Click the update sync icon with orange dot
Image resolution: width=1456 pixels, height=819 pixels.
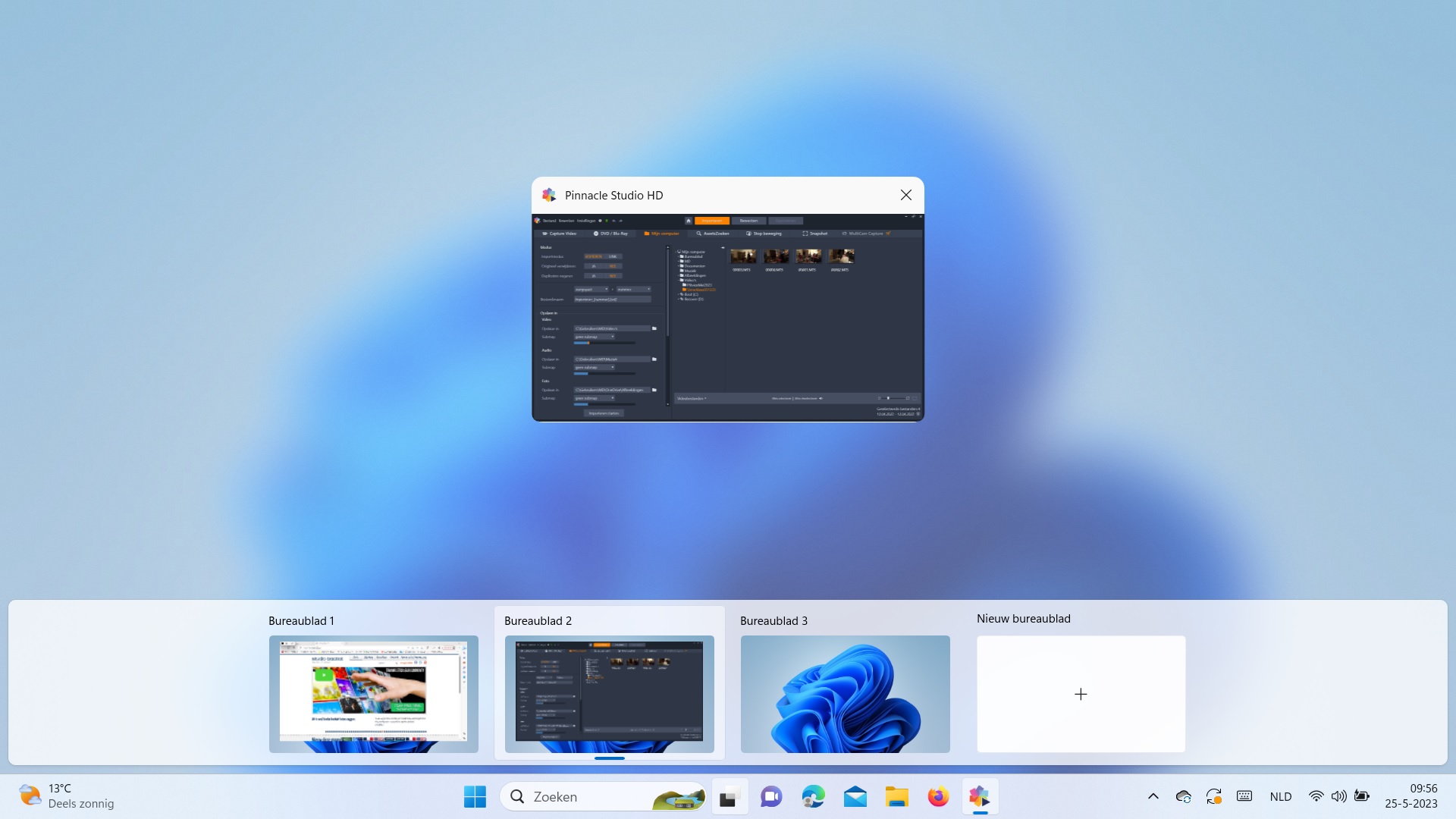[1213, 796]
